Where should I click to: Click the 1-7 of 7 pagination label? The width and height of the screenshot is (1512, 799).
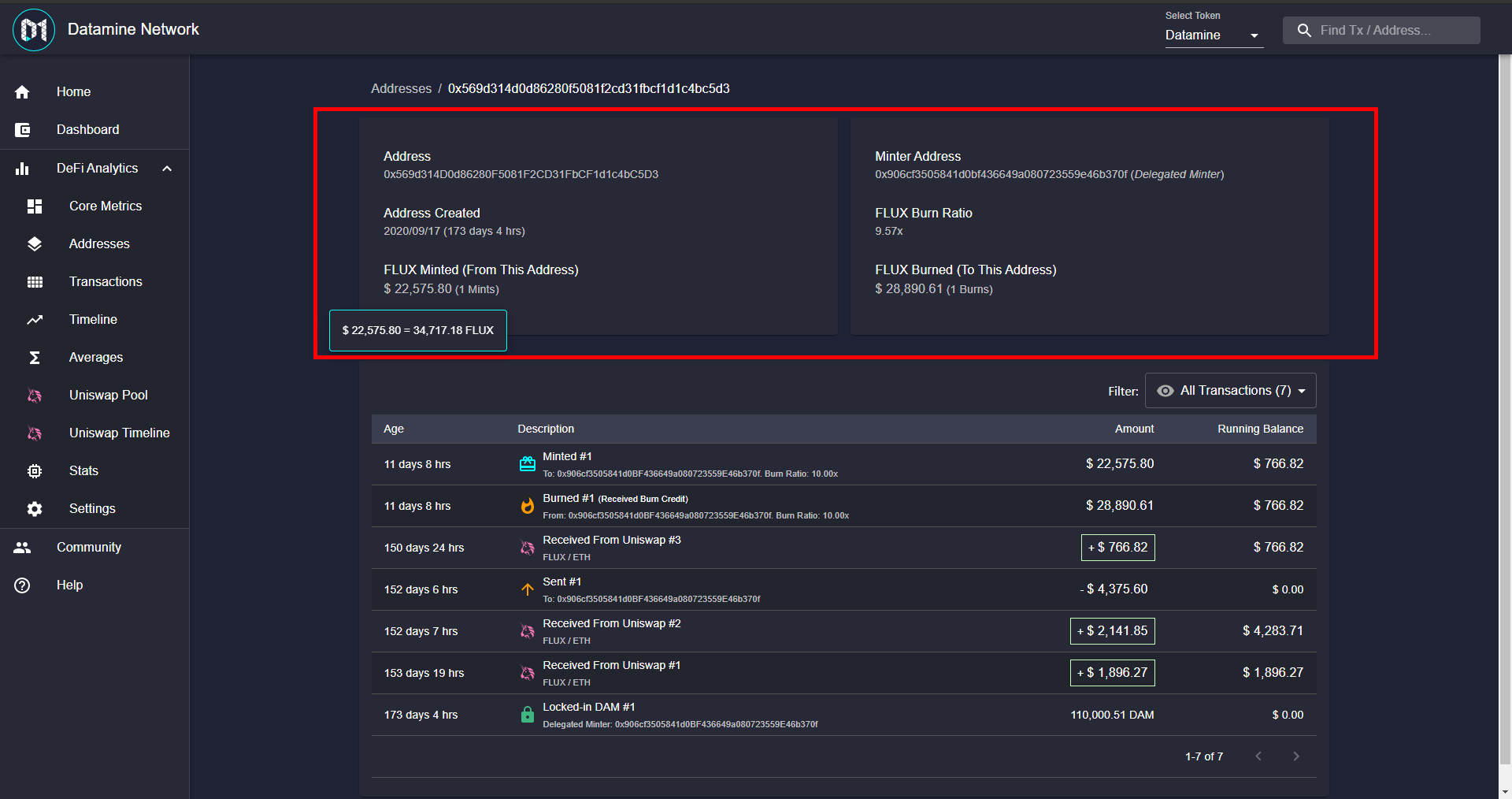pos(1204,756)
